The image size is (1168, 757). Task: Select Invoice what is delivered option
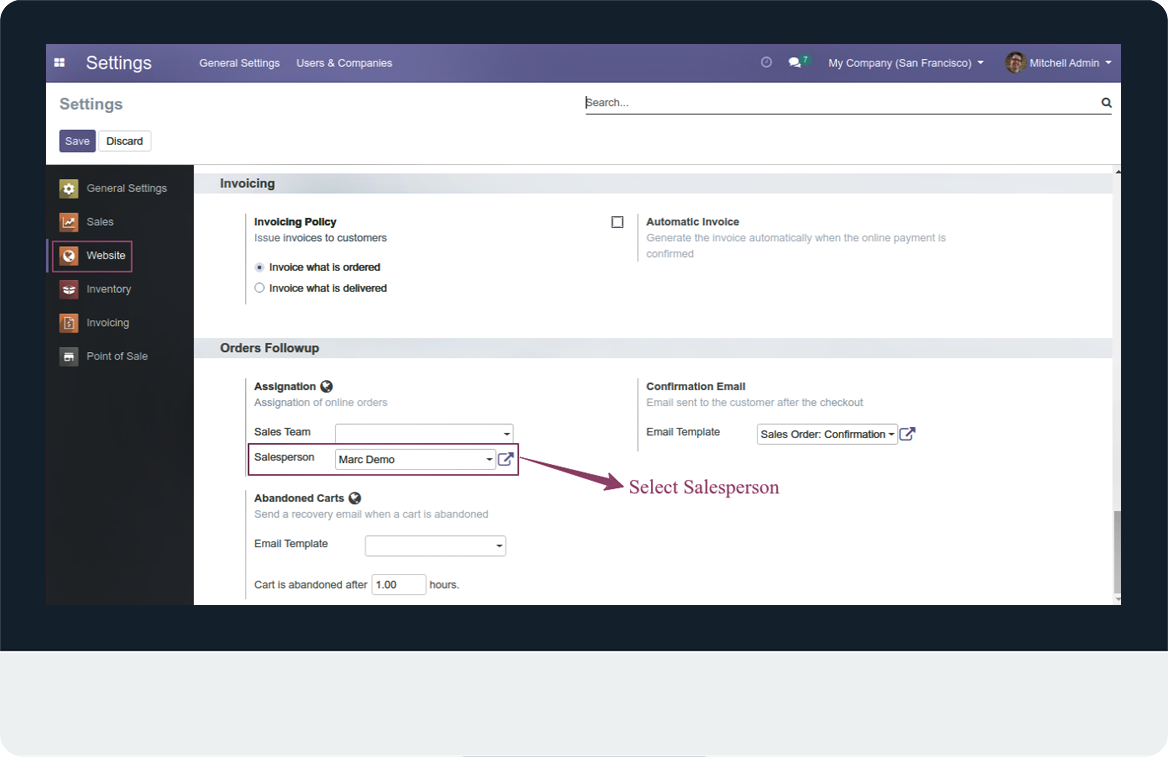(x=259, y=288)
